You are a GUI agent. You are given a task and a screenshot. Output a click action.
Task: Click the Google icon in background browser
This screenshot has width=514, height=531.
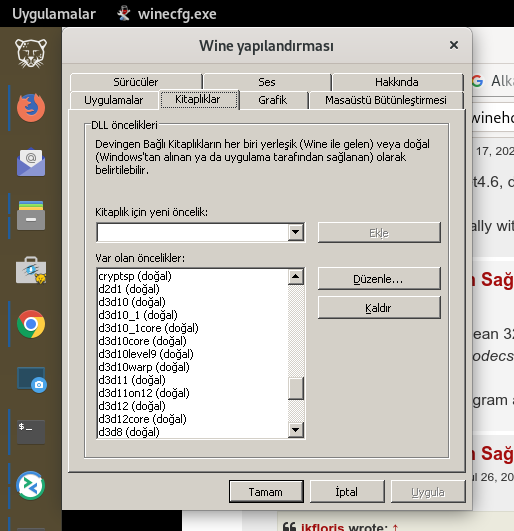click(477, 81)
